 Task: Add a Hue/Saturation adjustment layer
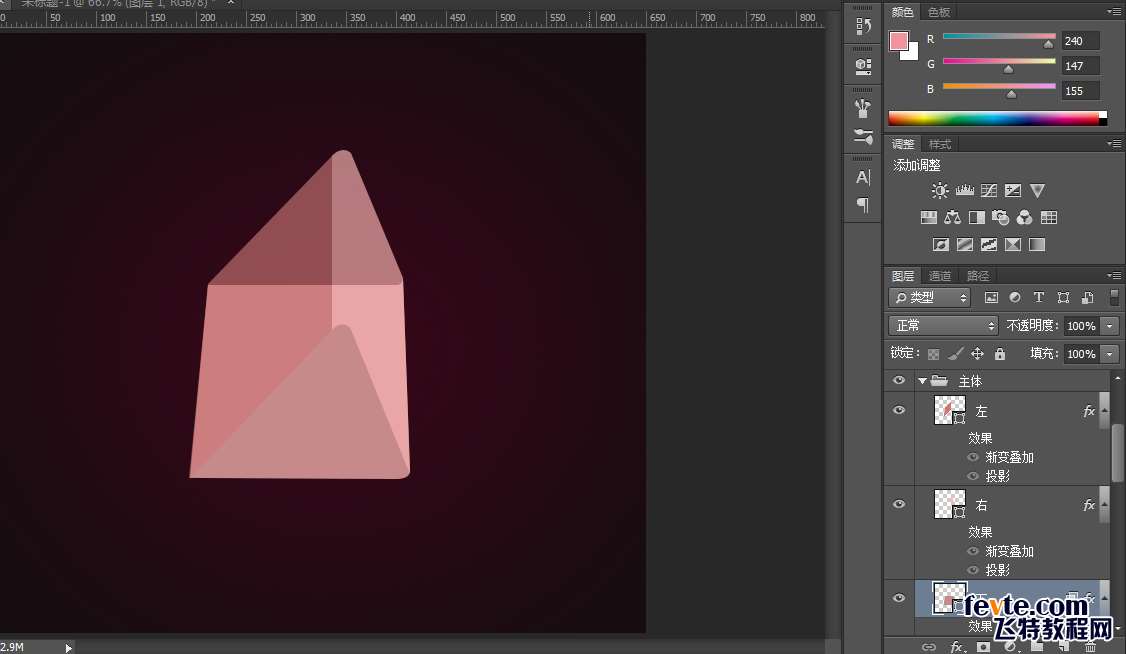pos(929,218)
